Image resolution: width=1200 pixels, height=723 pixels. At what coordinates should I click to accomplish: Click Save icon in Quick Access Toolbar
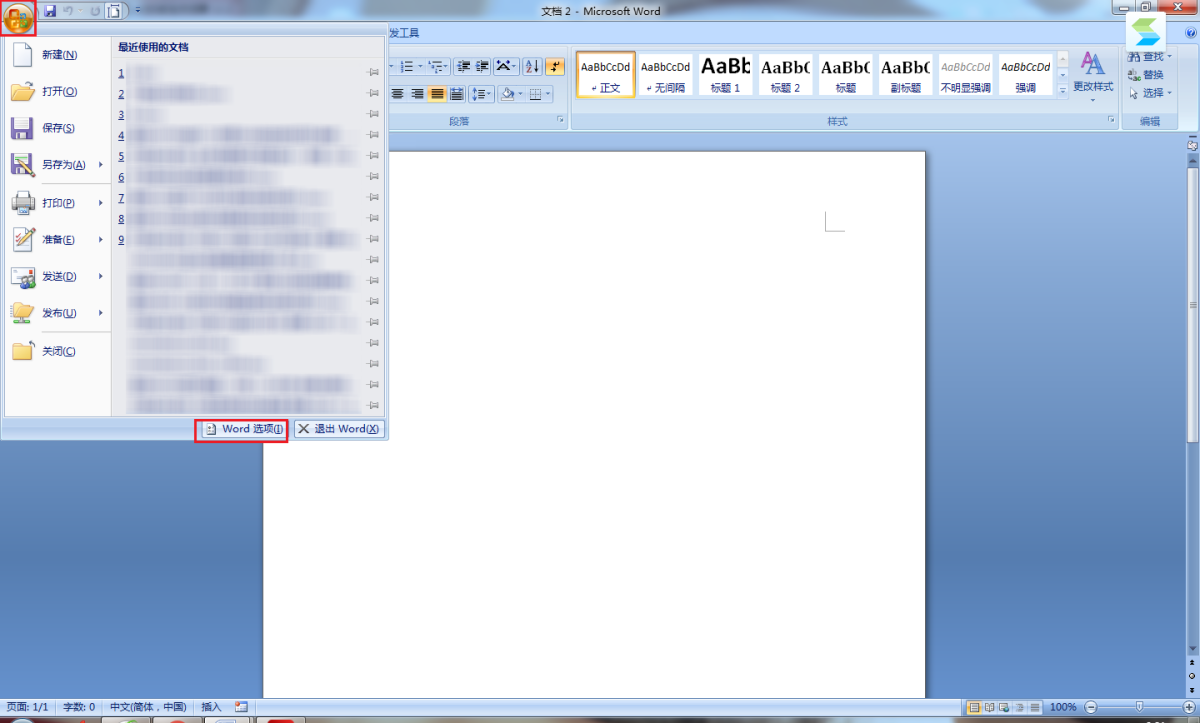50,11
